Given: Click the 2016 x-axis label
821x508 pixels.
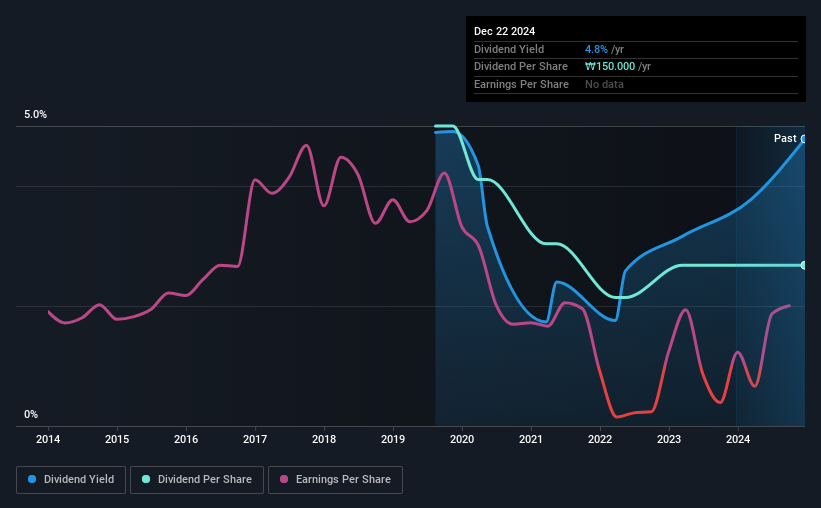Looking at the screenshot, I should pyautogui.click(x=186, y=439).
